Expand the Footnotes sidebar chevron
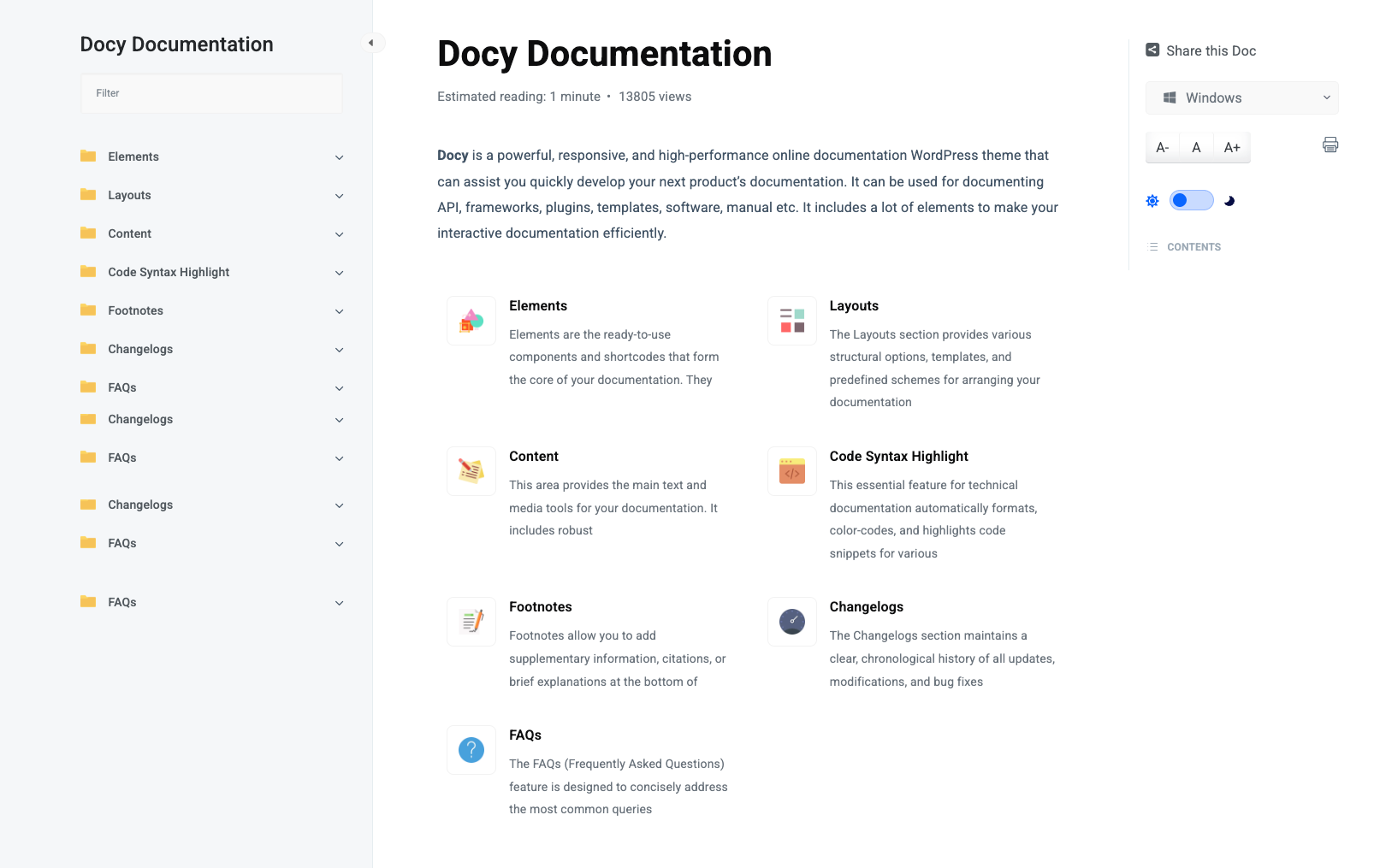1374x868 pixels. pyautogui.click(x=340, y=311)
